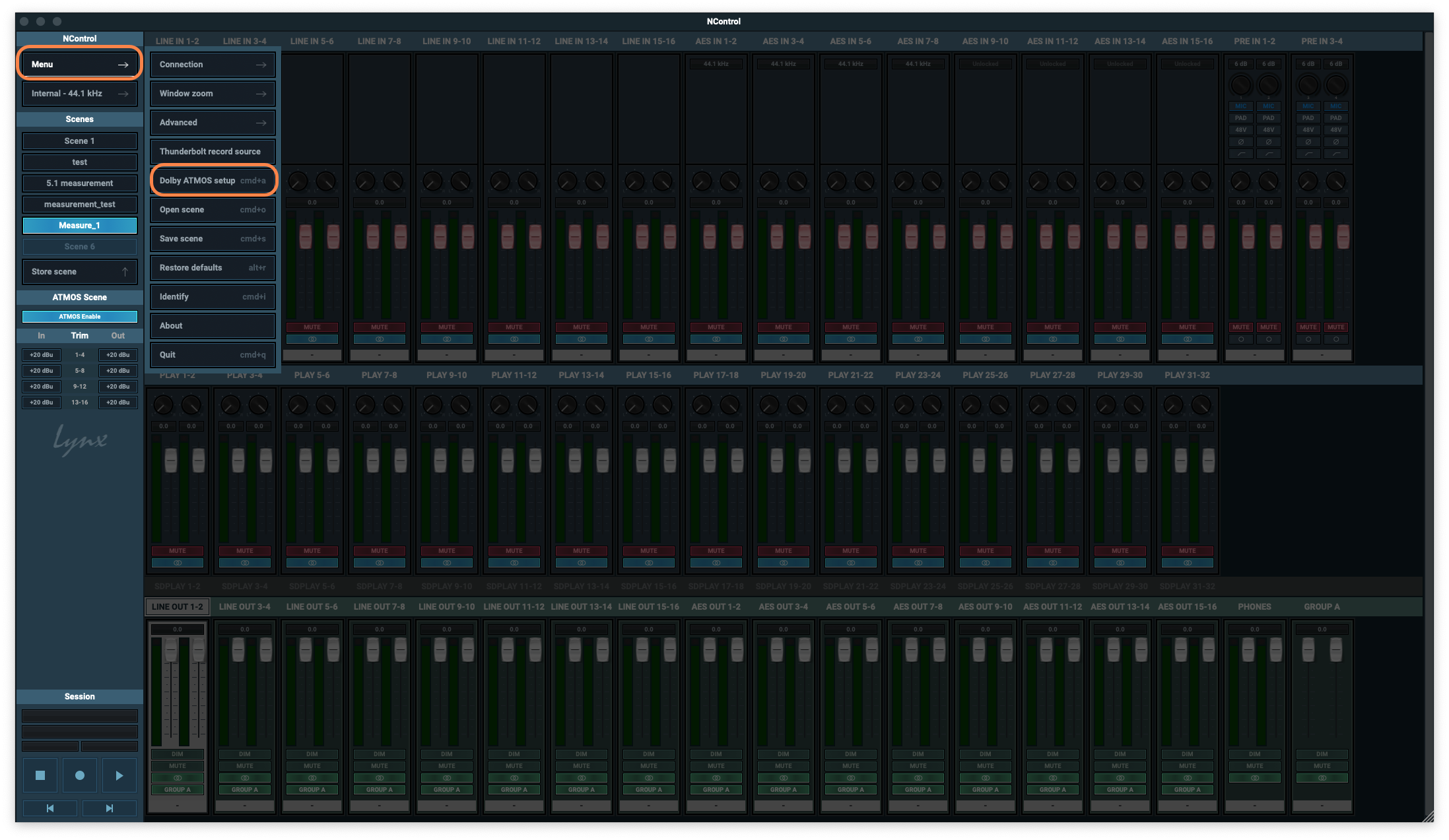Select Open scene in the menu

coord(213,210)
